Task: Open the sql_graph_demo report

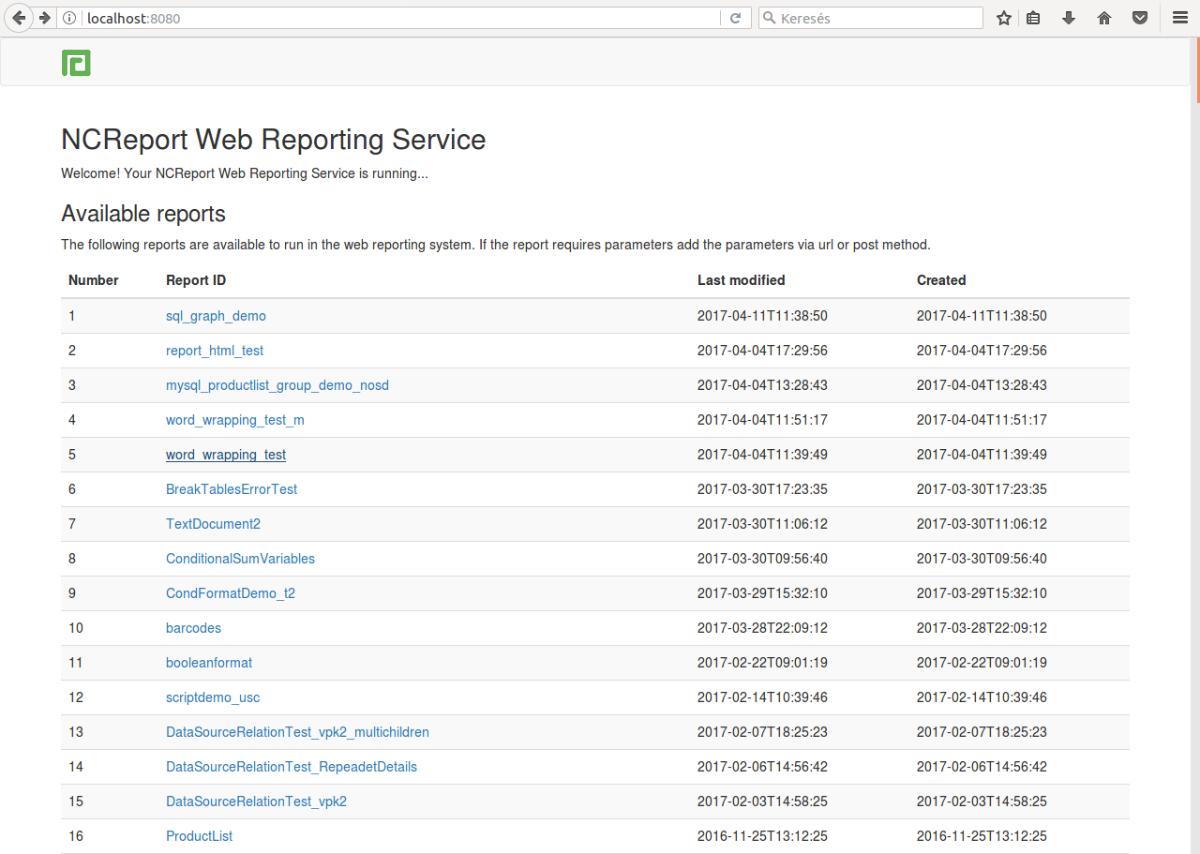Action: (x=215, y=316)
